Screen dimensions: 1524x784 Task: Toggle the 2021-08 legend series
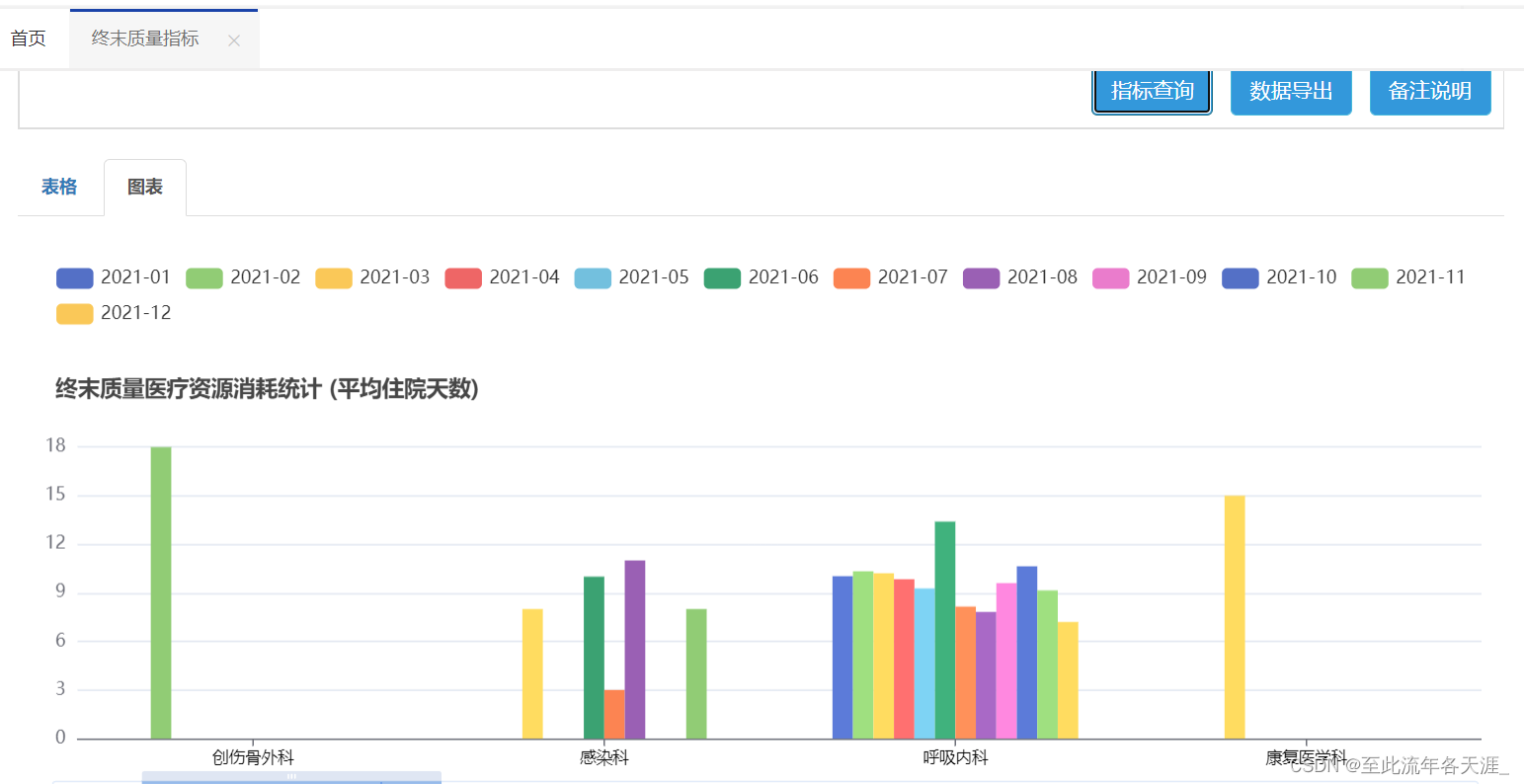[x=1019, y=277]
